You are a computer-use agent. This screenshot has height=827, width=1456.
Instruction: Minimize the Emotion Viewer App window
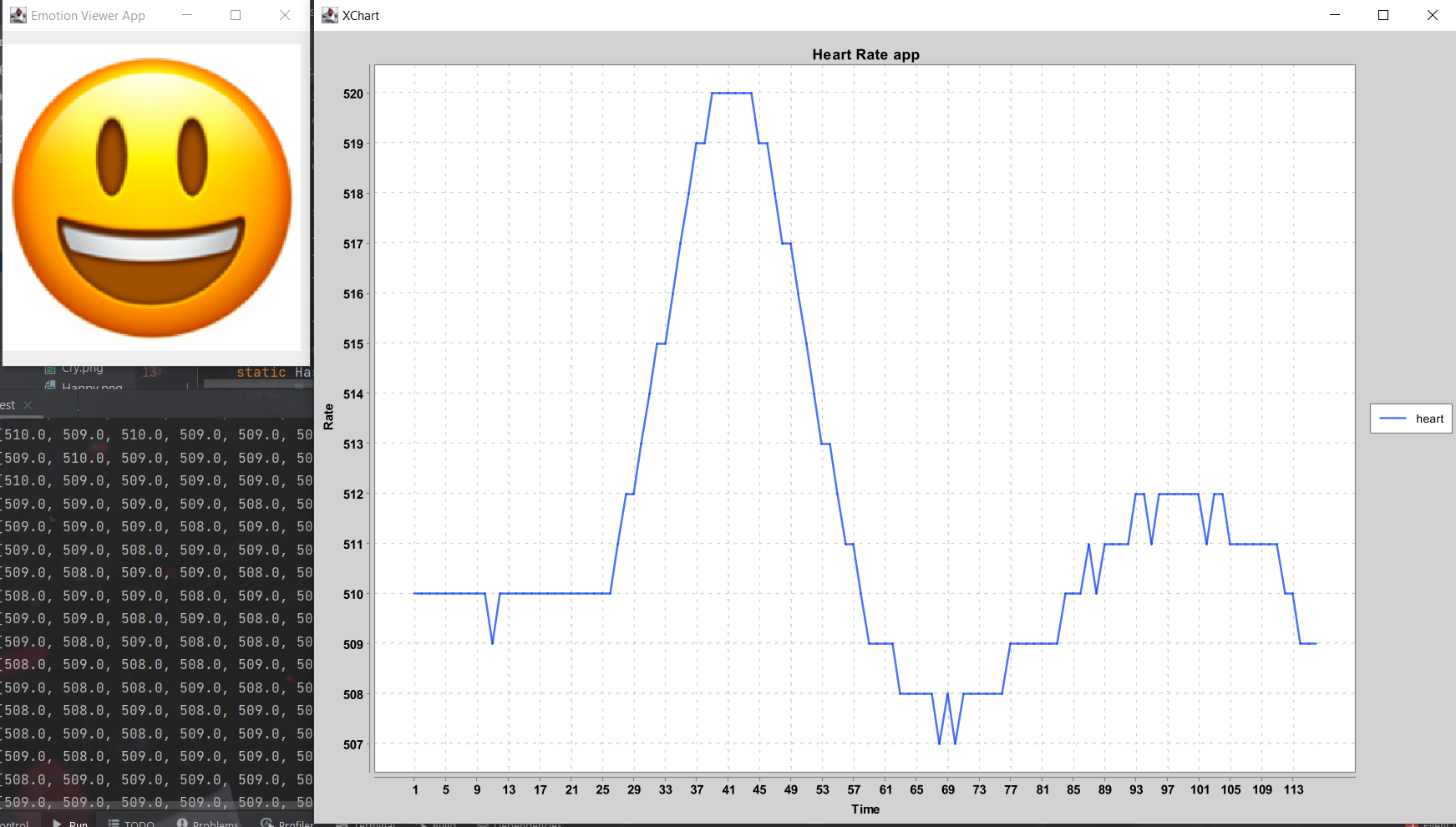[x=187, y=15]
